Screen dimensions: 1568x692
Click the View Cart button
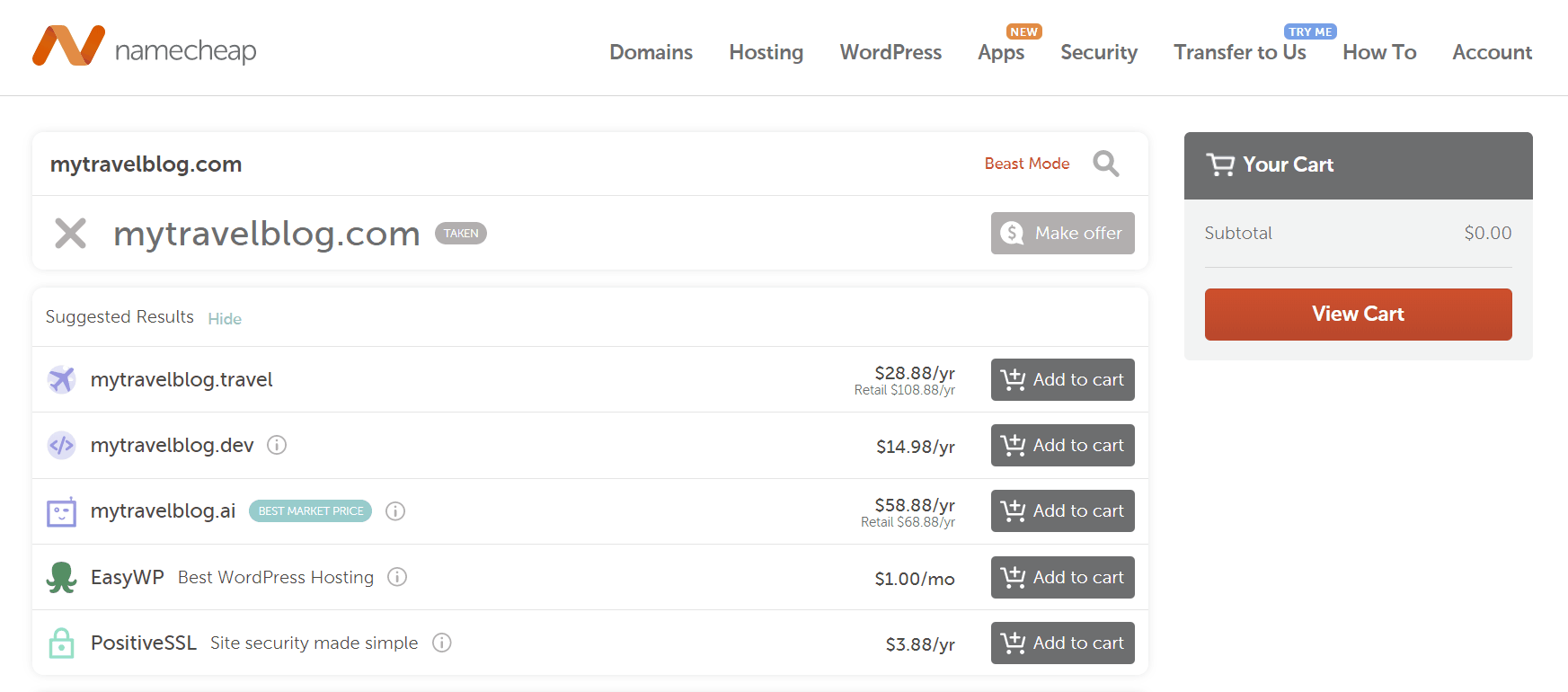click(x=1359, y=315)
